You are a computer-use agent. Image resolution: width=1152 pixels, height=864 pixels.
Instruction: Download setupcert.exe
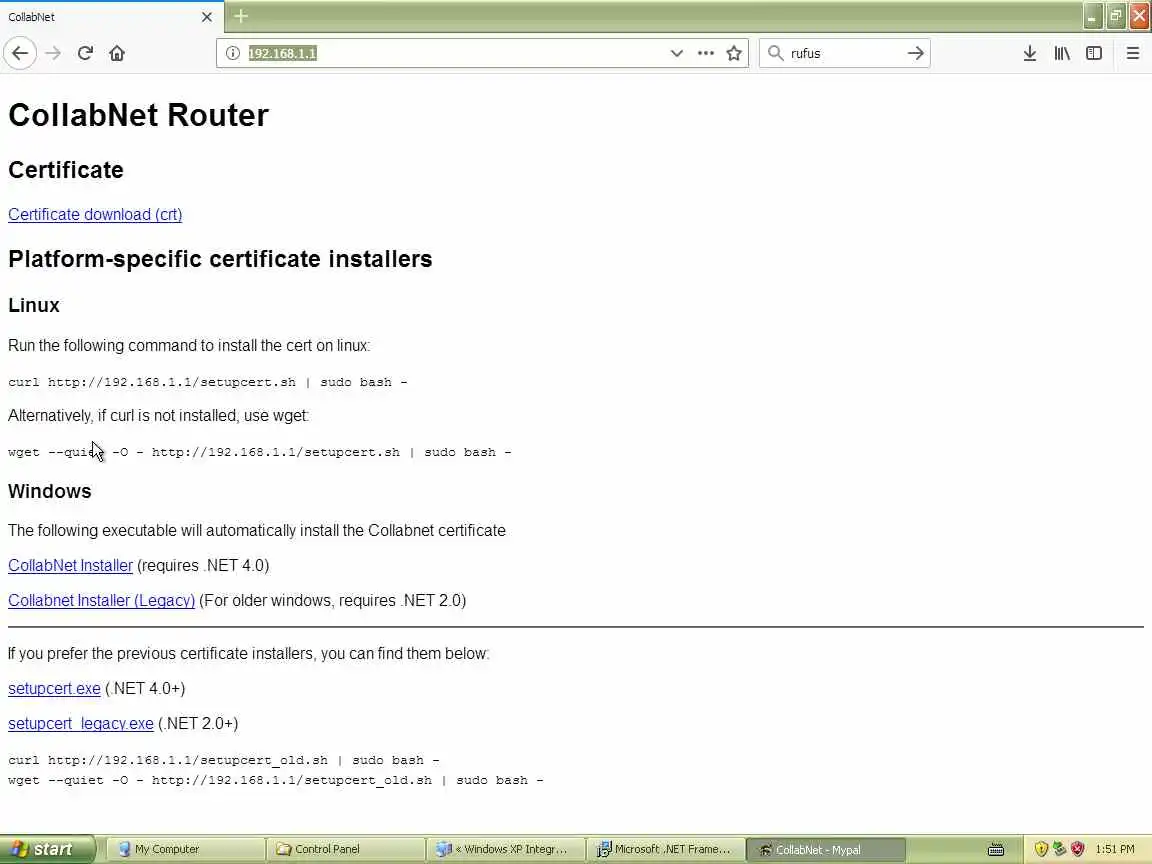click(54, 689)
